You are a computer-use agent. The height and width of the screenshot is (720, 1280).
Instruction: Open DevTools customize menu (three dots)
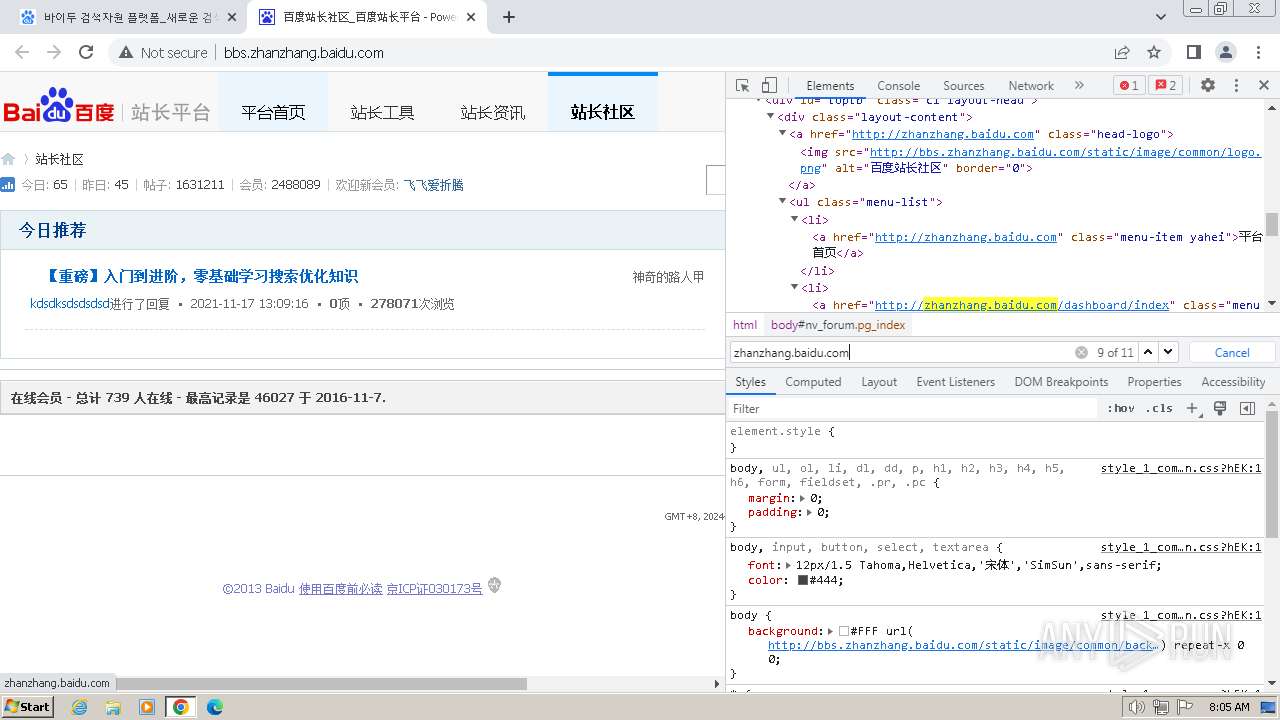pyautogui.click(x=1236, y=86)
